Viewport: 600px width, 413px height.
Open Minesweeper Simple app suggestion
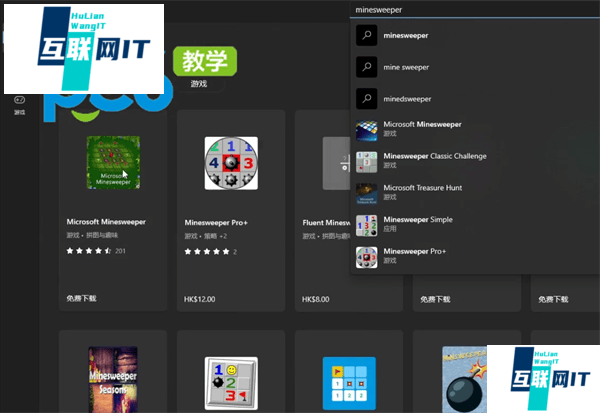[474, 226]
